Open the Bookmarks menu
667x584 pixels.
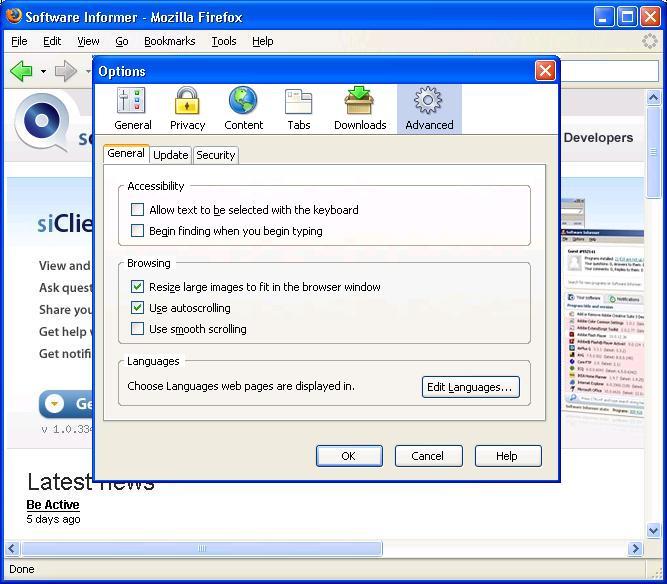point(170,41)
